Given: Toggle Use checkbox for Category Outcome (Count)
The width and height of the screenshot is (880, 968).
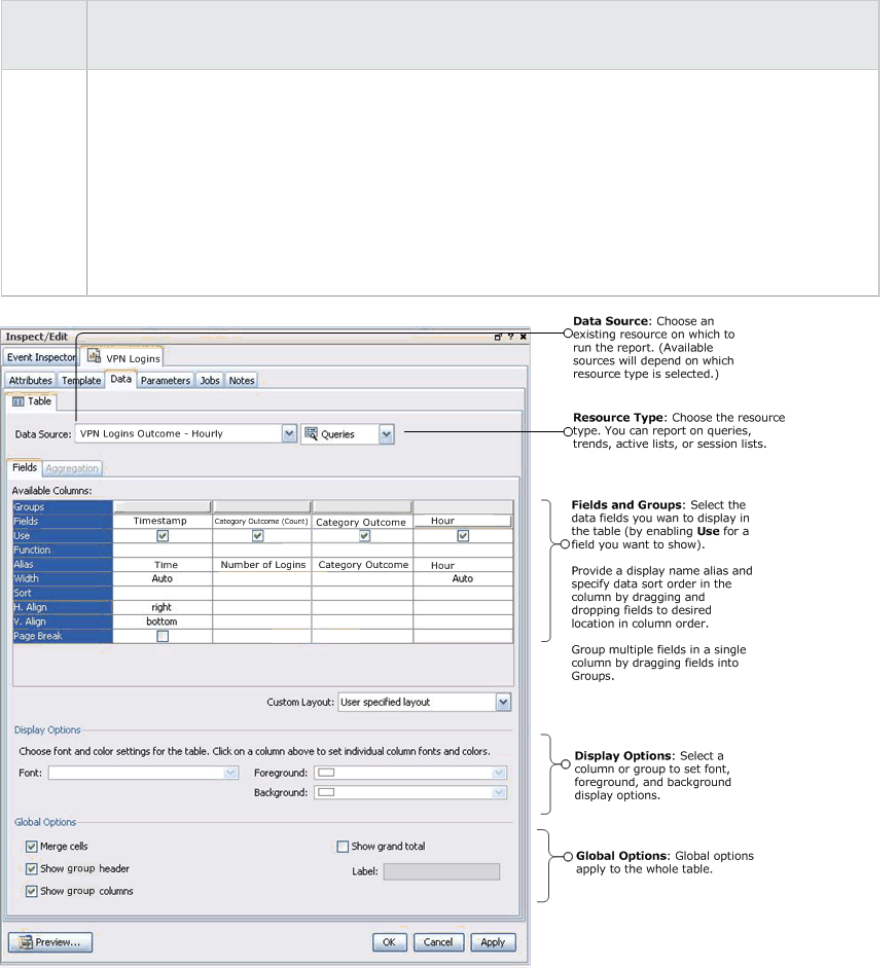Looking at the screenshot, I should 258,536.
